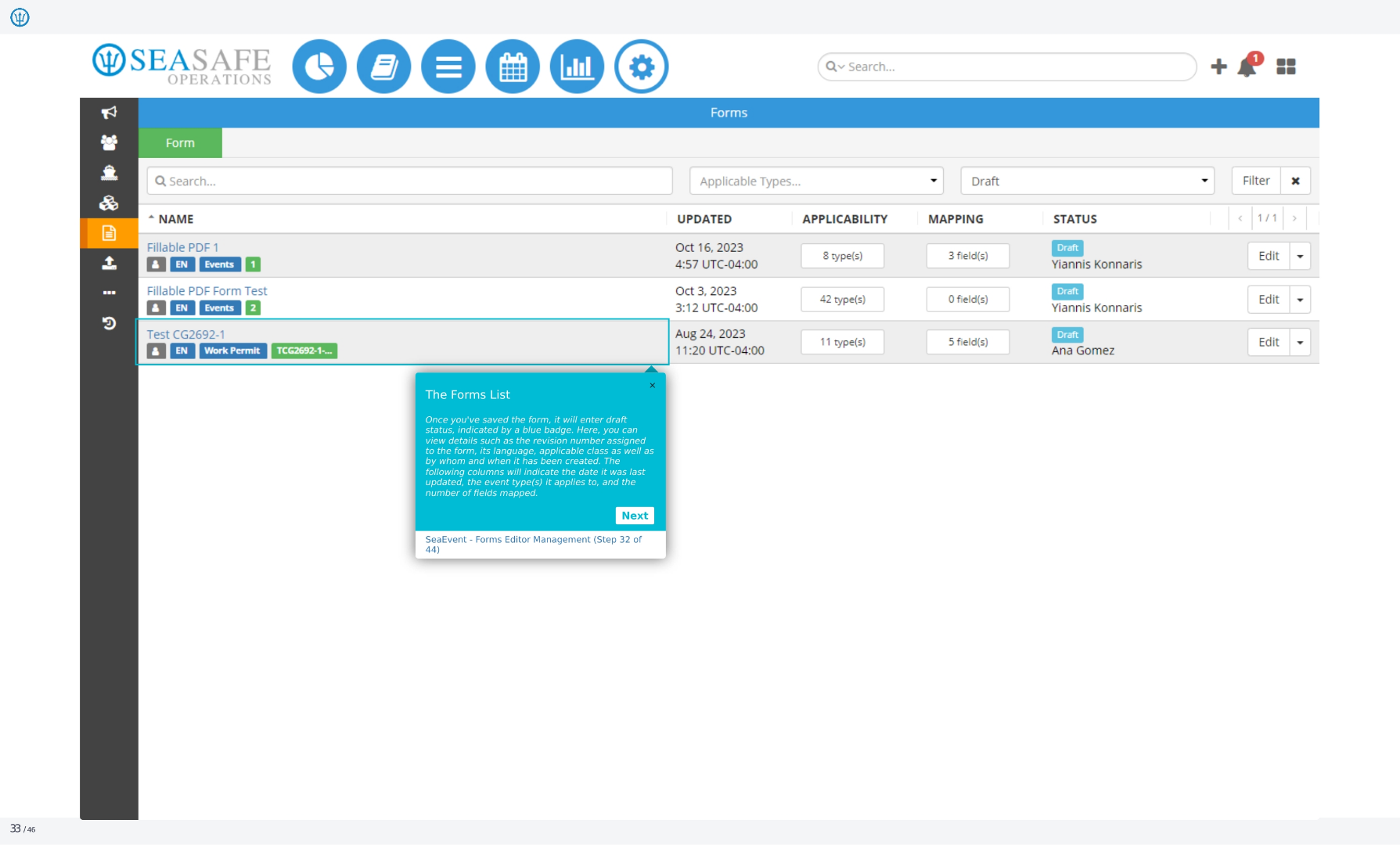The width and height of the screenshot is (1400, 845).
Task: Open the apps grid icon
Action: point(1286,67)
